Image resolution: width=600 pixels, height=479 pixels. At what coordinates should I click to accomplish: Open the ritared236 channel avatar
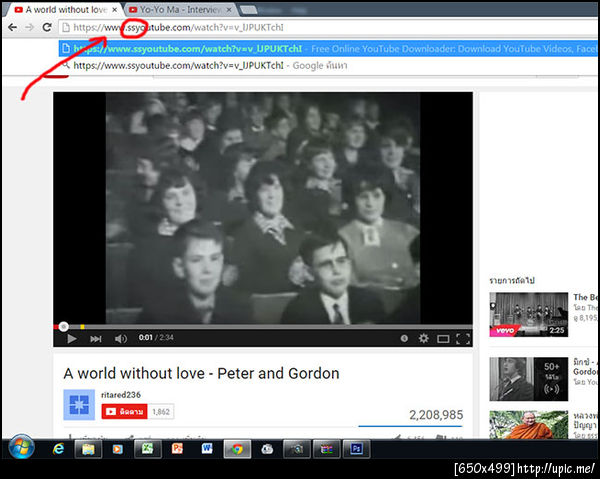pos(79,404)
